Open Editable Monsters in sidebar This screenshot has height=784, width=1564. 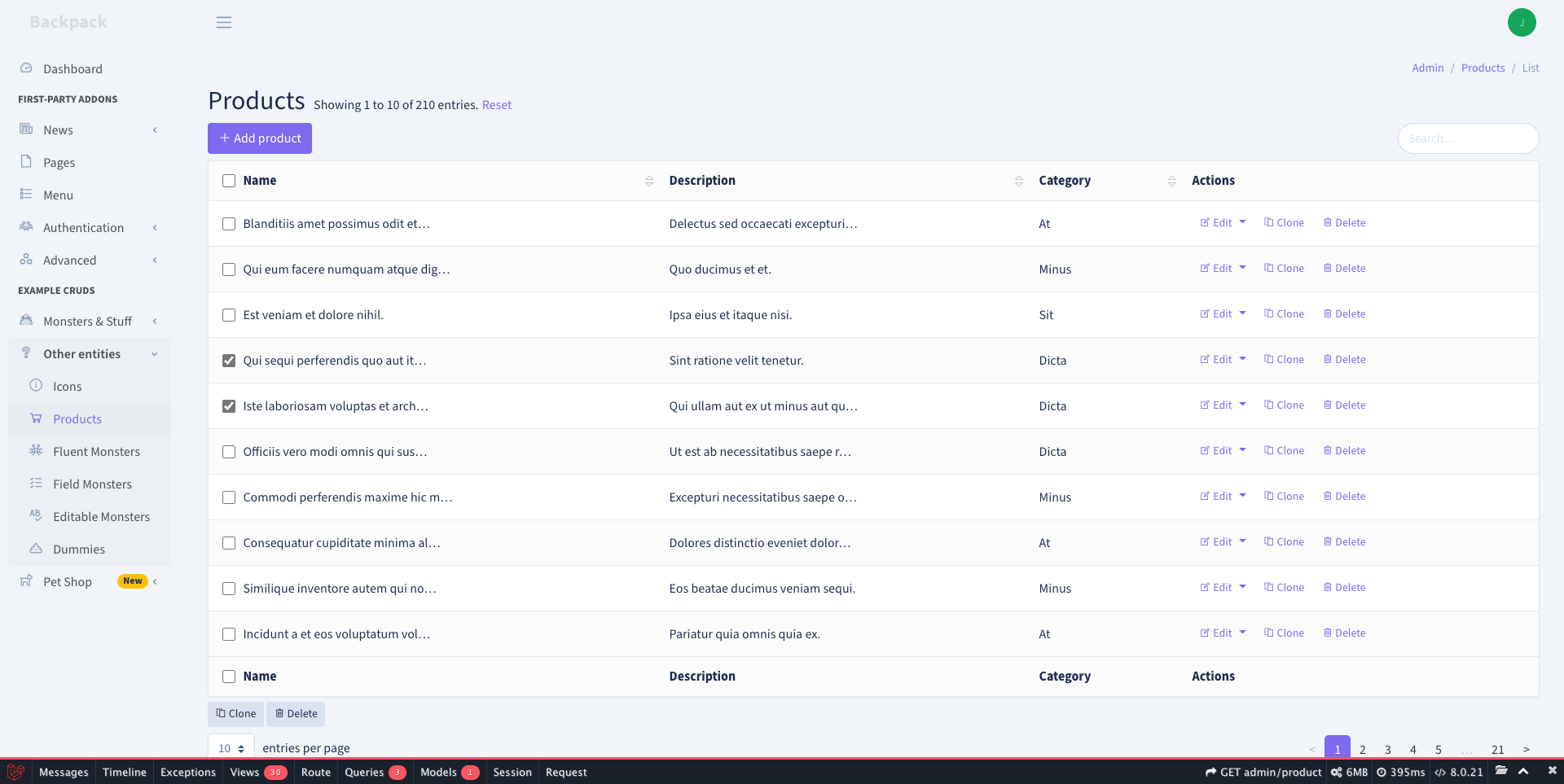coord(90,517)
